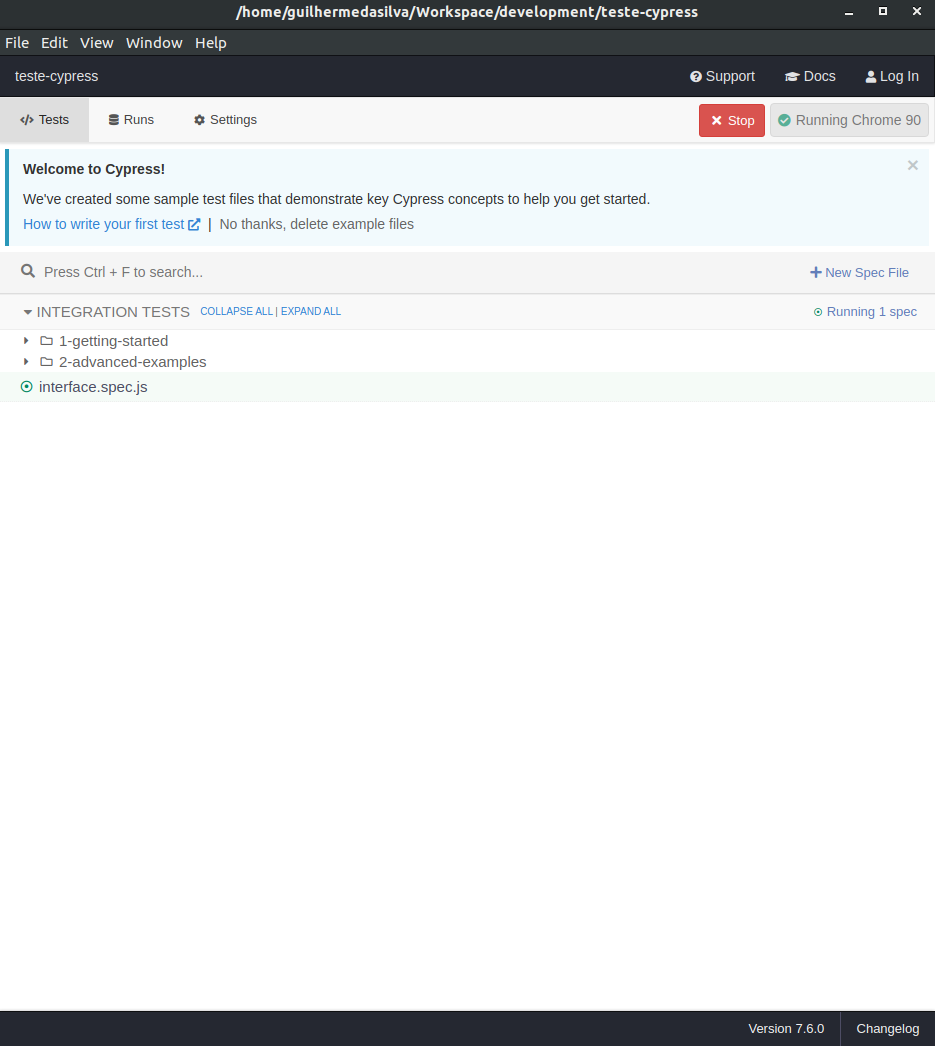Viewport: 935px width, 1046px height.
Task: Collapse the INTEGRATION TESTS section arrow
Action: click(x=27, y=312)
